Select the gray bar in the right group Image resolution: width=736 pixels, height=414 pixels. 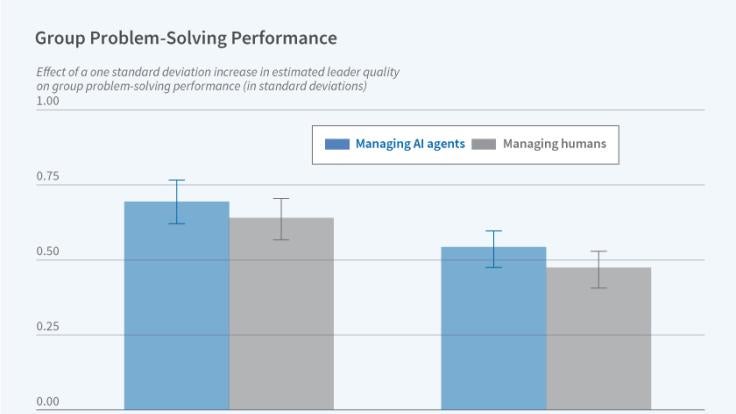click(x=598, y=340)
